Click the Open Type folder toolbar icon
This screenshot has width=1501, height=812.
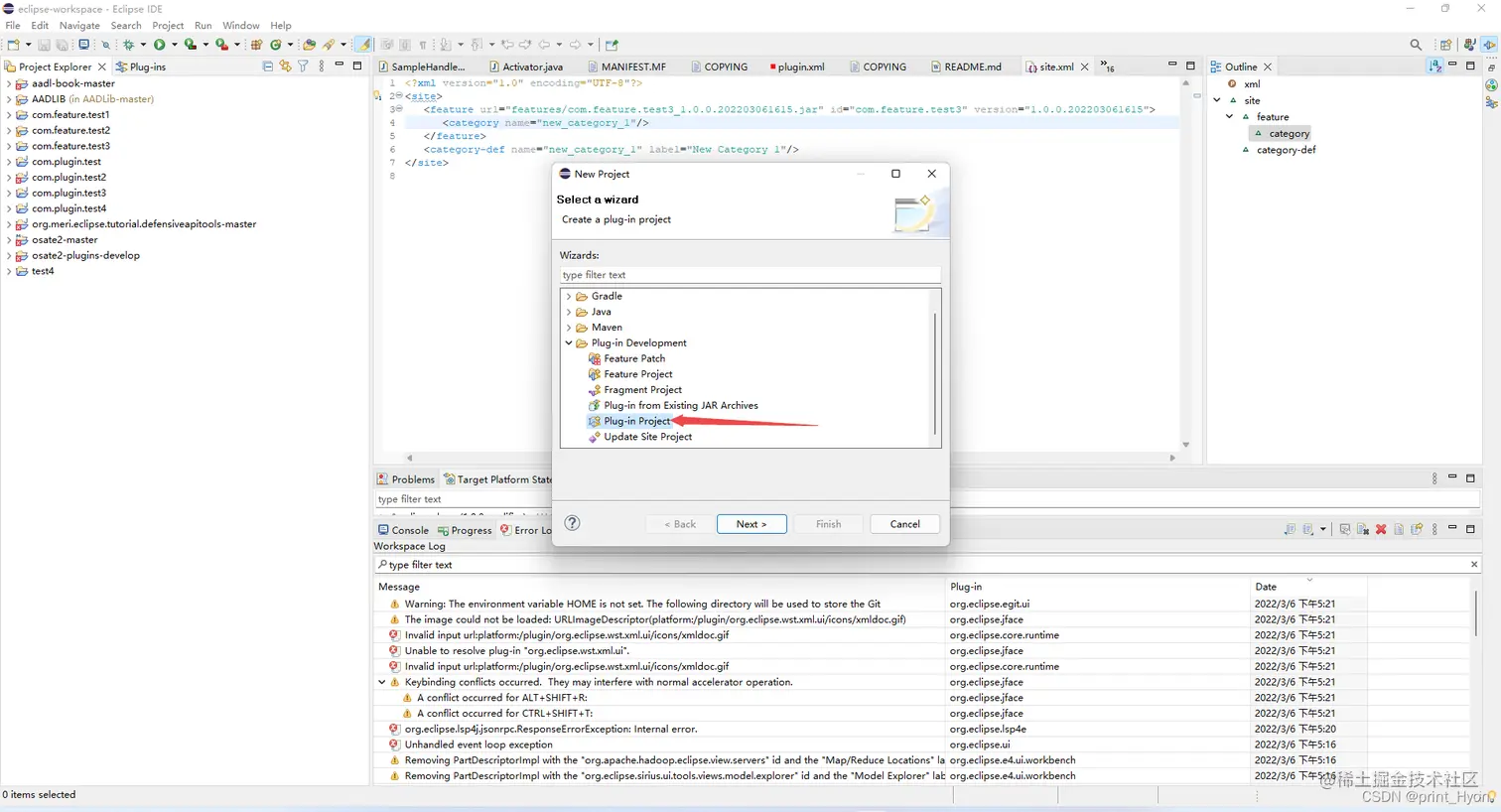coord(309,45)
